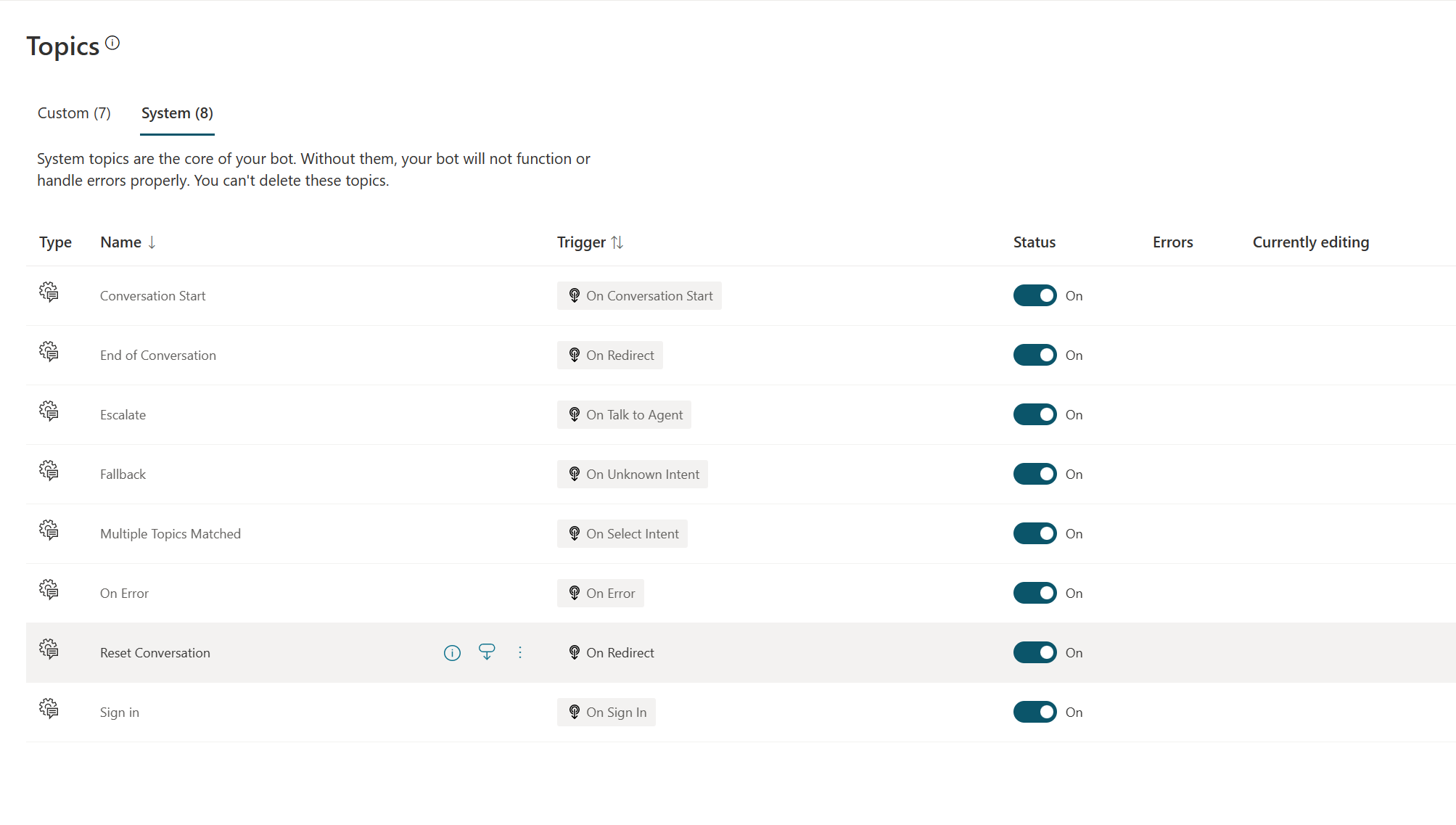Disable the Fallback topic status toggle
Screen dimensions: 1456x825
1034,474
